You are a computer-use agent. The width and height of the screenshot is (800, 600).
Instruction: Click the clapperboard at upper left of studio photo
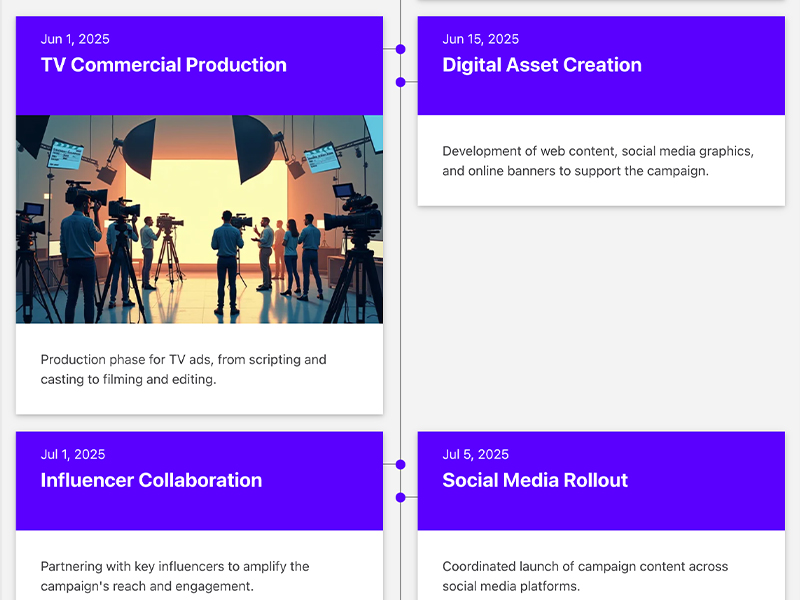65,153
